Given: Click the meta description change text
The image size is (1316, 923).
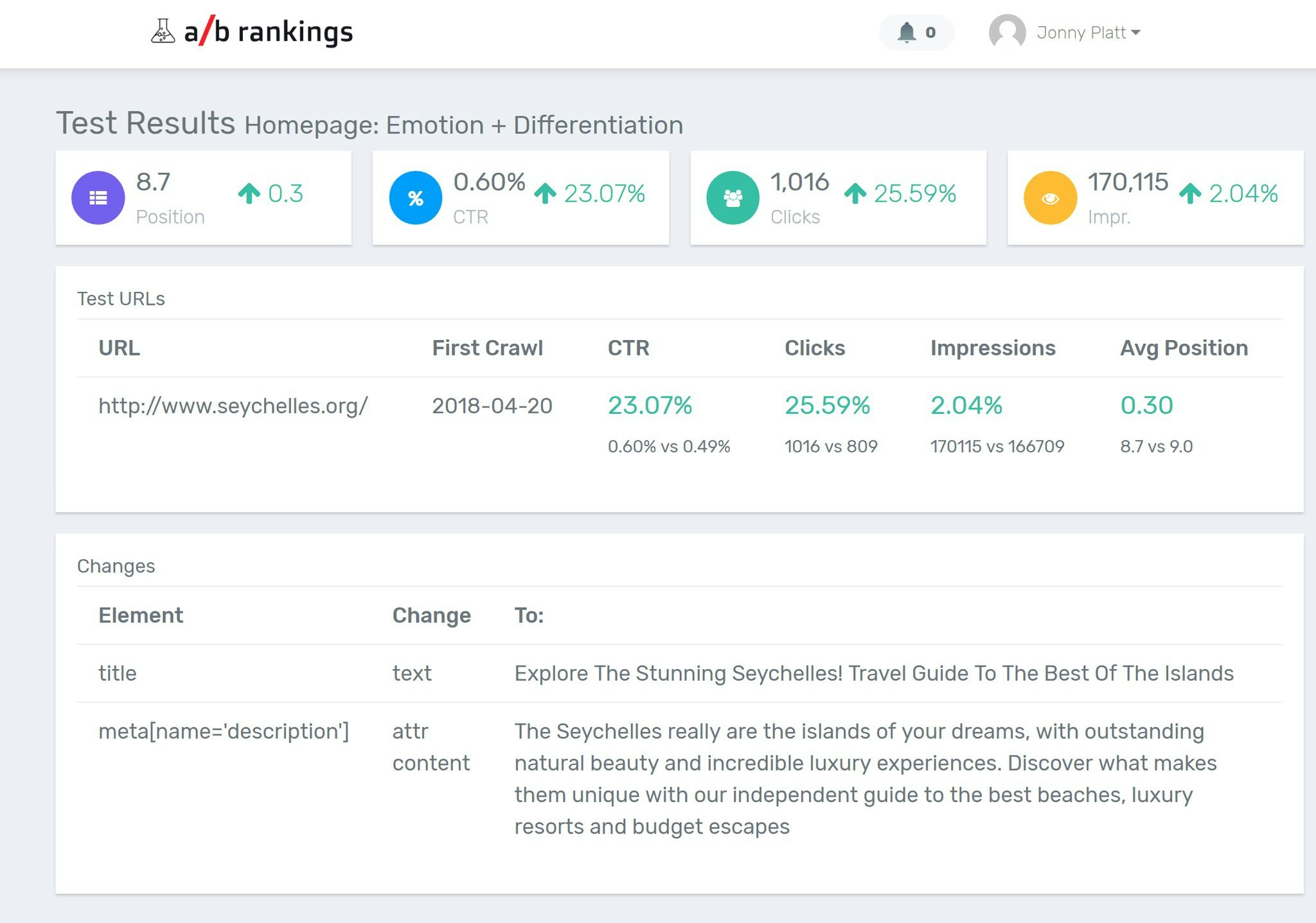Looking at the screenshot, I should tap(861, 778).
